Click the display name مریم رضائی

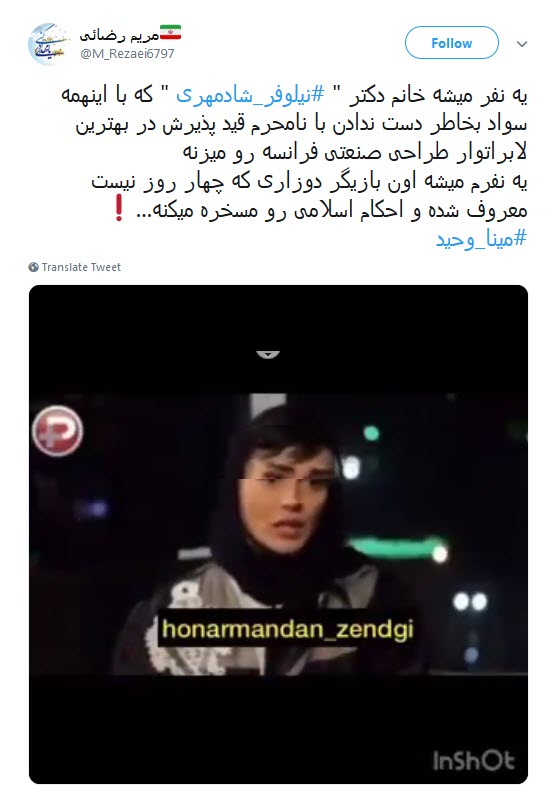(x=119, y=35)
